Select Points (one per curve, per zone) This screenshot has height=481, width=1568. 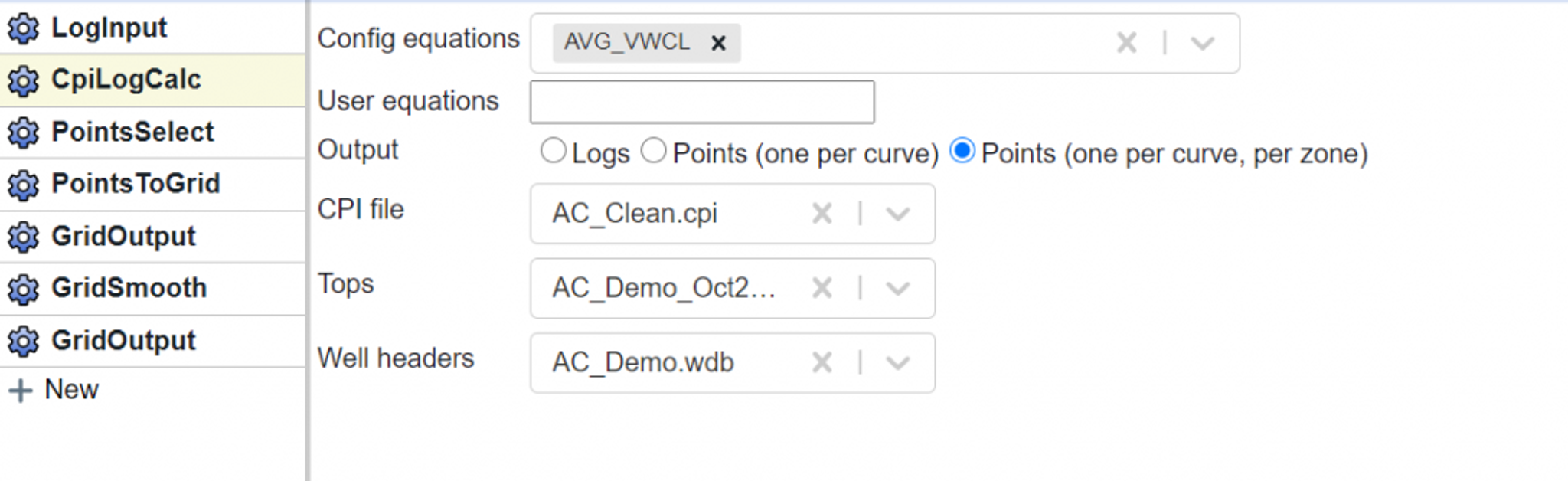click(962, 150)
